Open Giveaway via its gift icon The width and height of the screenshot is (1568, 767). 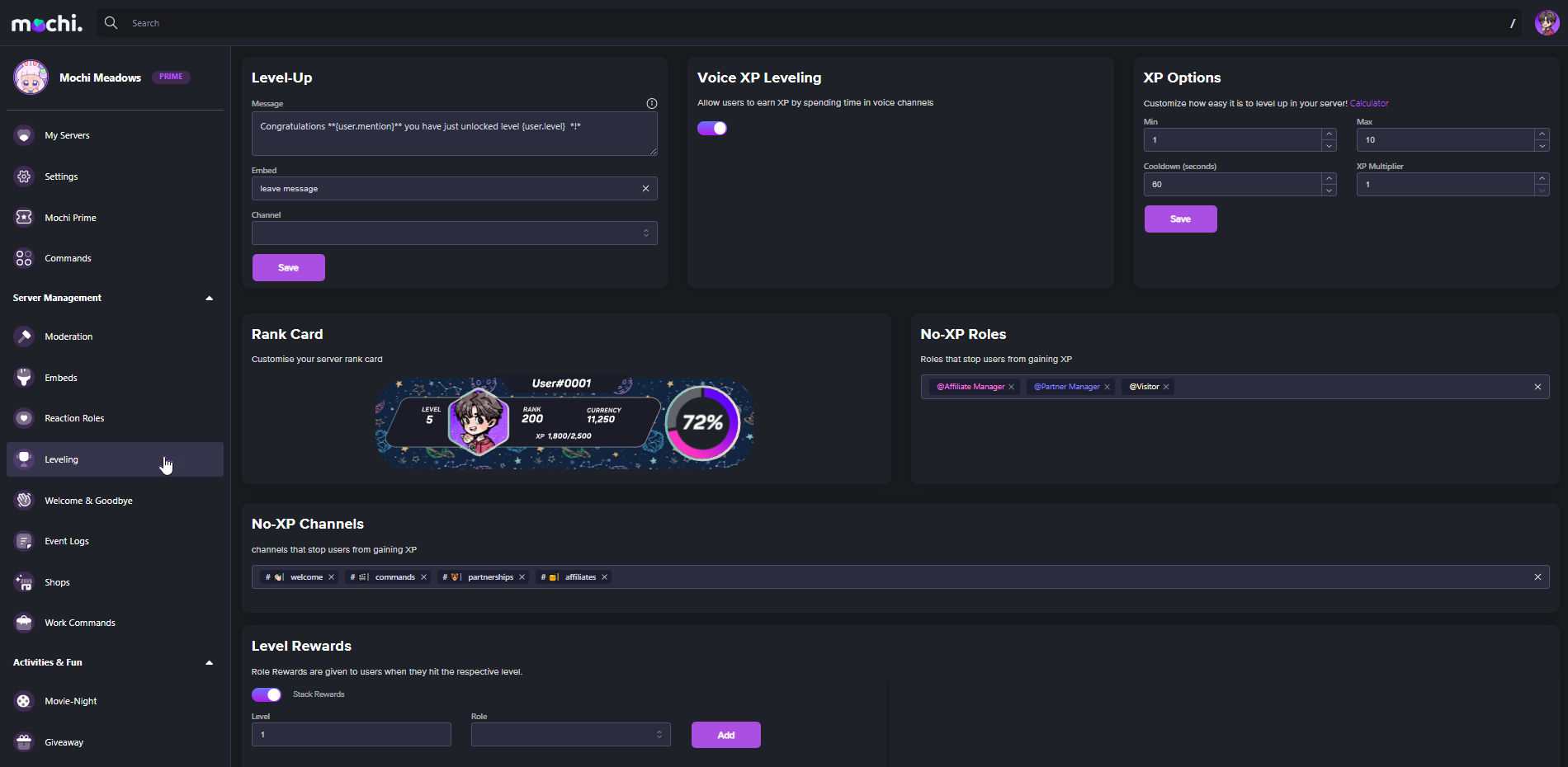click(x=24, y=742)
